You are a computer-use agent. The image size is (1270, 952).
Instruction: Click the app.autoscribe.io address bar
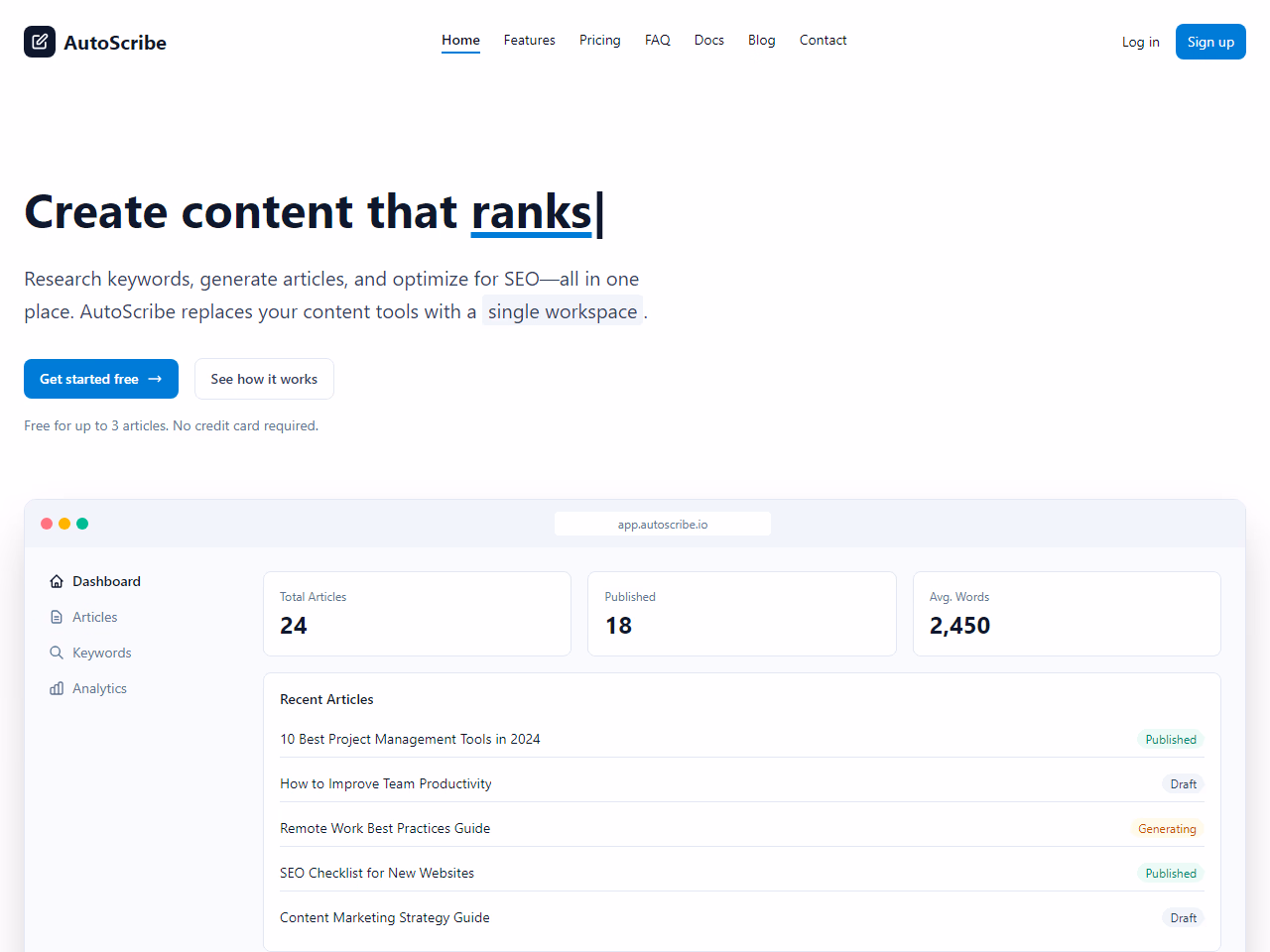[662, 525]
